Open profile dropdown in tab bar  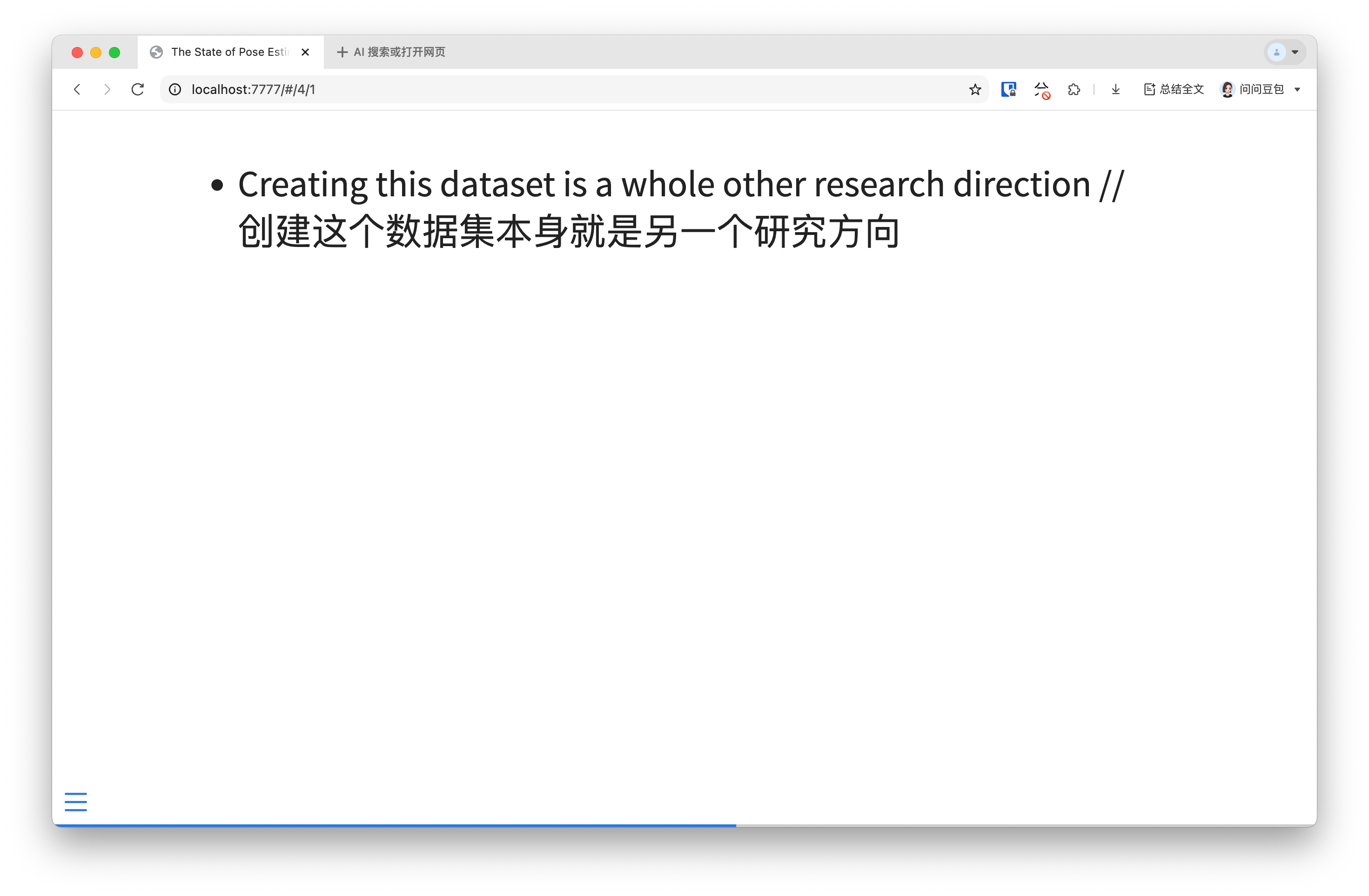[1284, 52]
